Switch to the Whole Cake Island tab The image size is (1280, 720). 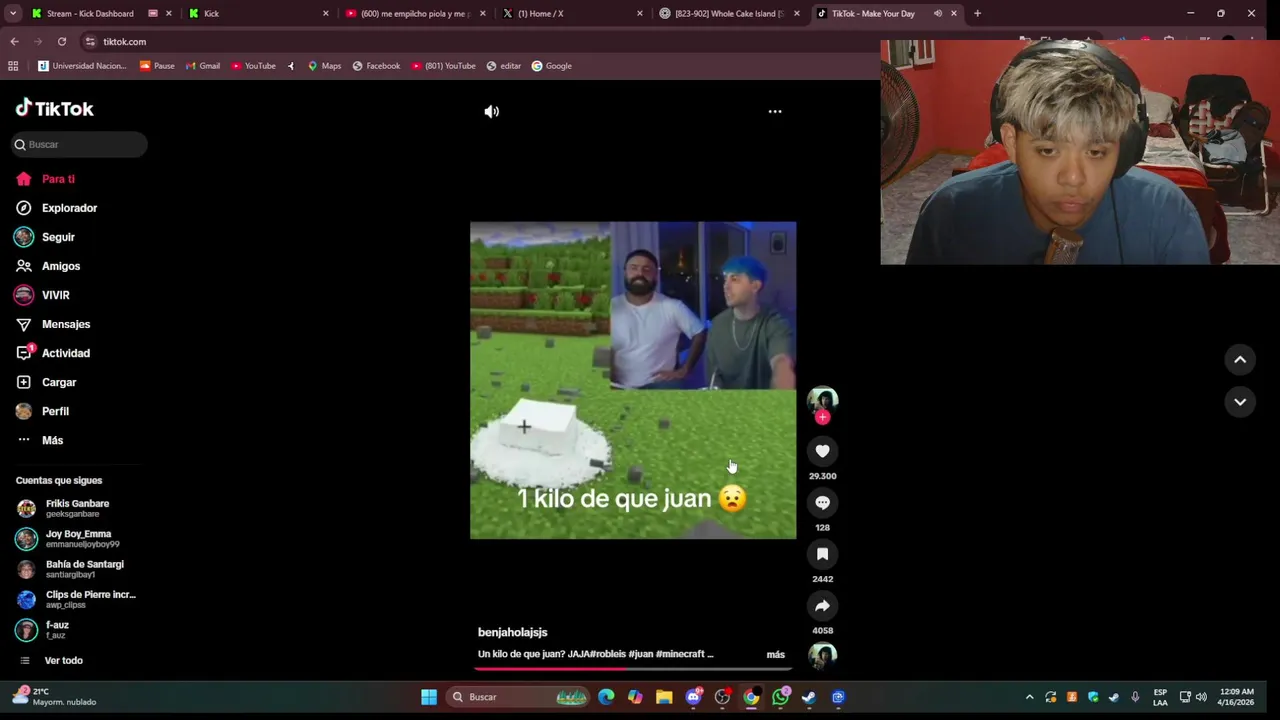[x=730, y=14]
